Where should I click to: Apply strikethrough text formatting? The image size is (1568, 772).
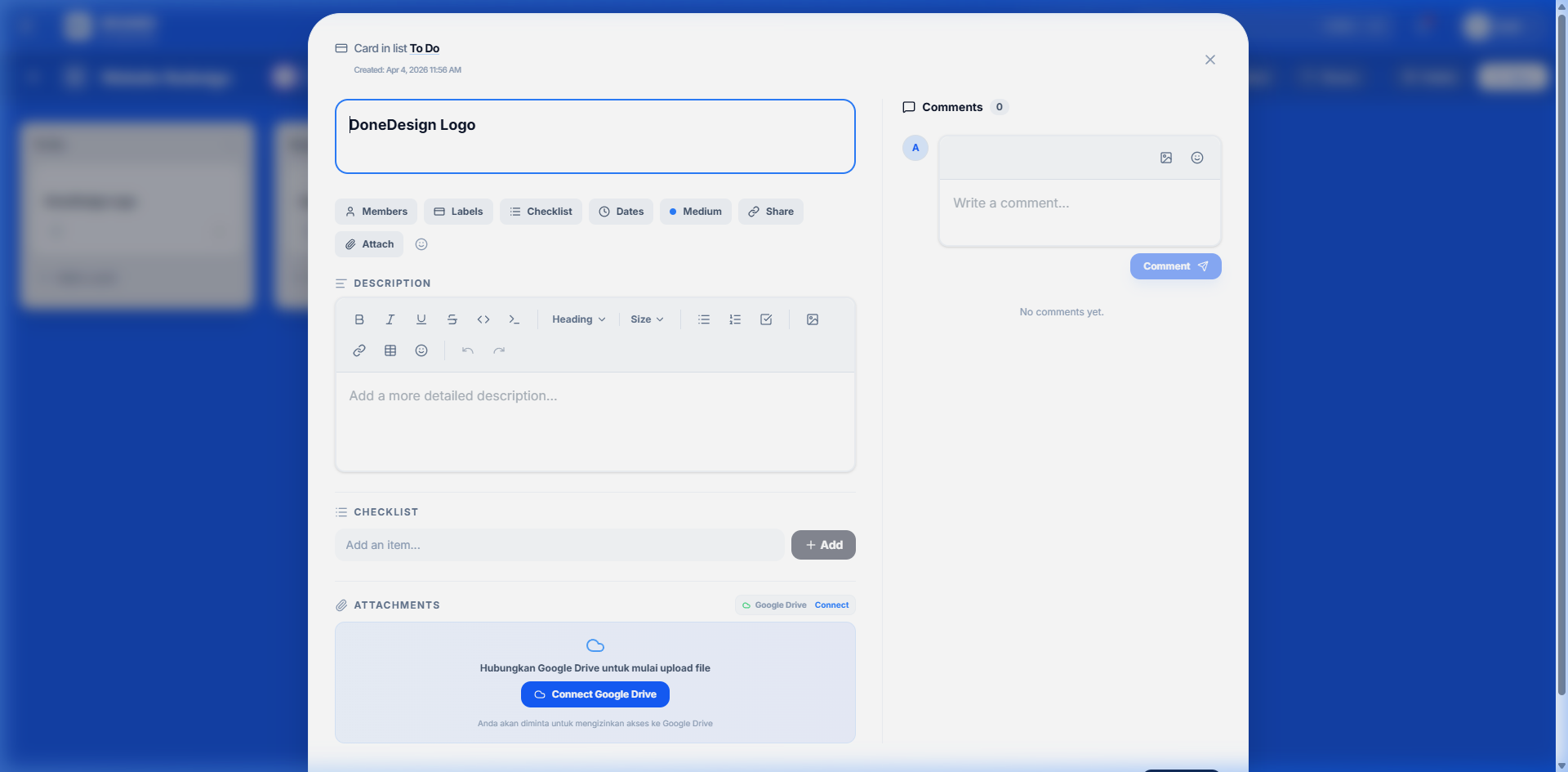coord(452,319)
